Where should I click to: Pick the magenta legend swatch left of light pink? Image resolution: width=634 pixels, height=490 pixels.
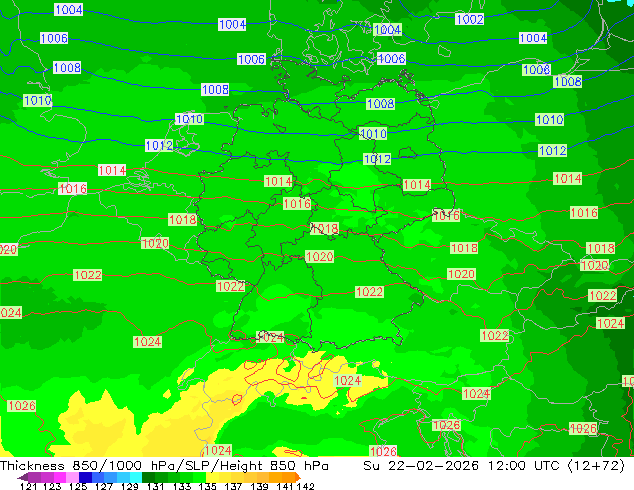point(59,477)
